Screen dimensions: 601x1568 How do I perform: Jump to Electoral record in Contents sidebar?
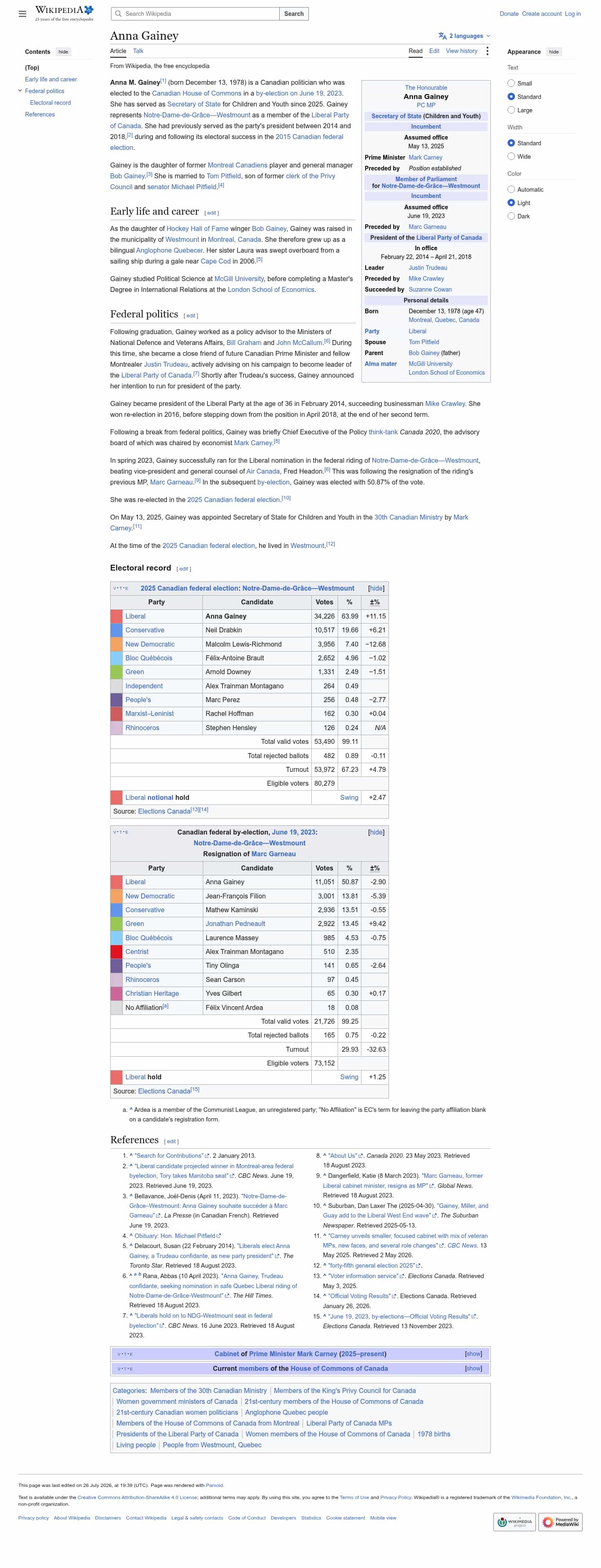(51, 103)
